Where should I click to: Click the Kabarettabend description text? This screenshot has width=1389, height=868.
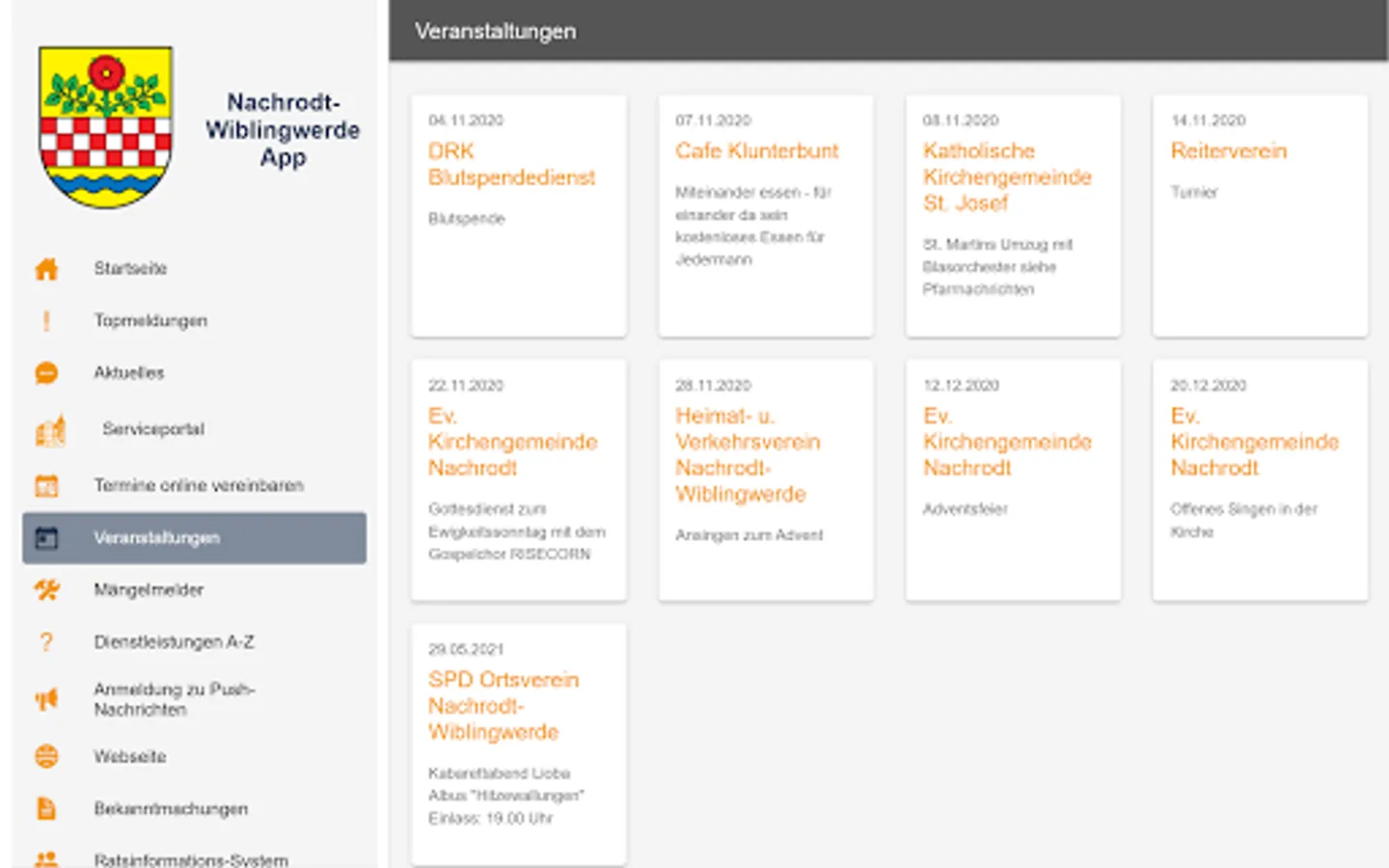[506, 796]
